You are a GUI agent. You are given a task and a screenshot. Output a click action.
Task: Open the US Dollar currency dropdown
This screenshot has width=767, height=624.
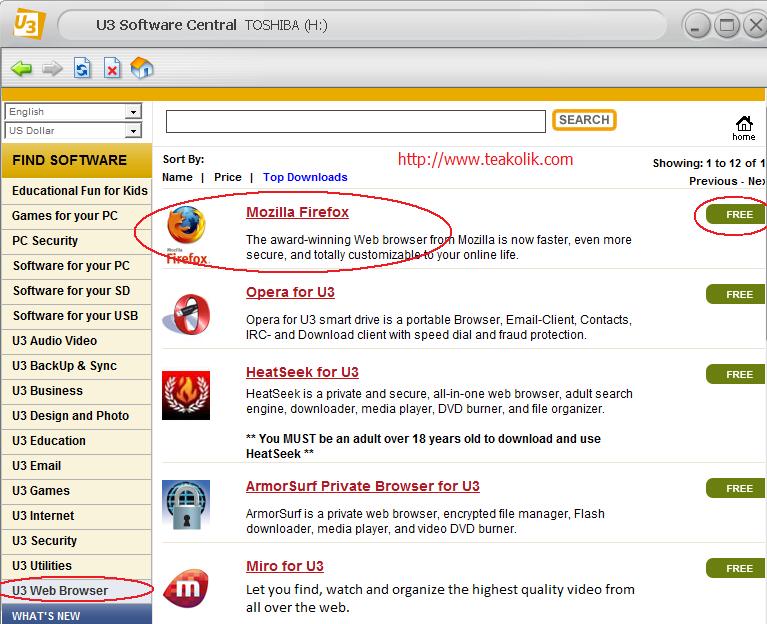(73, 131)
